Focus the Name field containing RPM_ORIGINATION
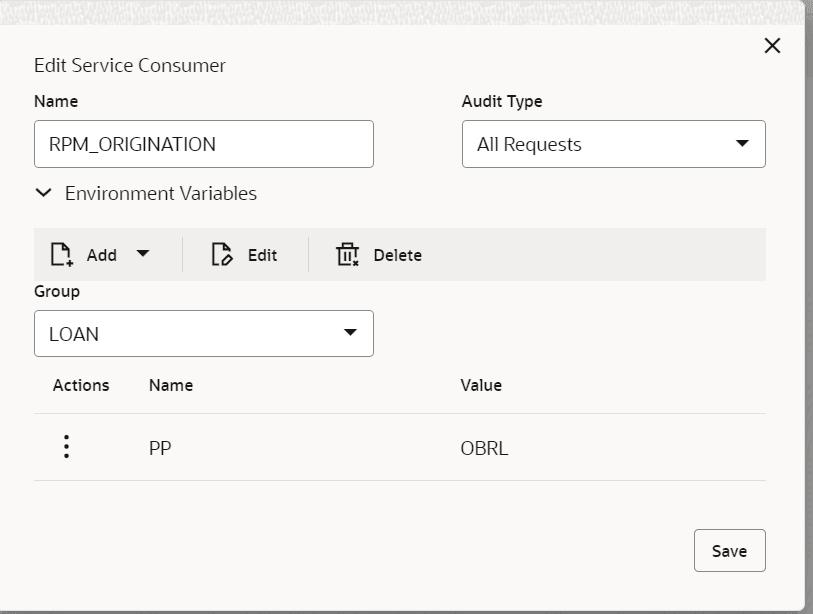The width and height of the screenshot is (813, 614). click(204, 144)
